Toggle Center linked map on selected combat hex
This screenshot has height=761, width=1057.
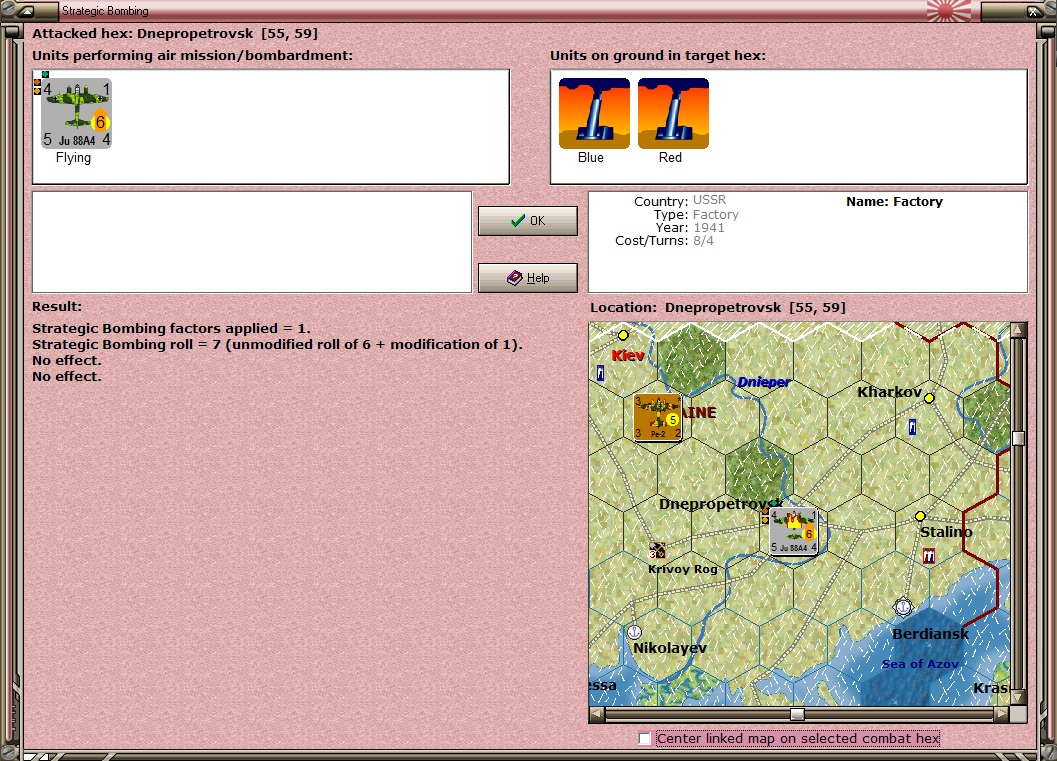pyautogui.click(x=644, y=739)
